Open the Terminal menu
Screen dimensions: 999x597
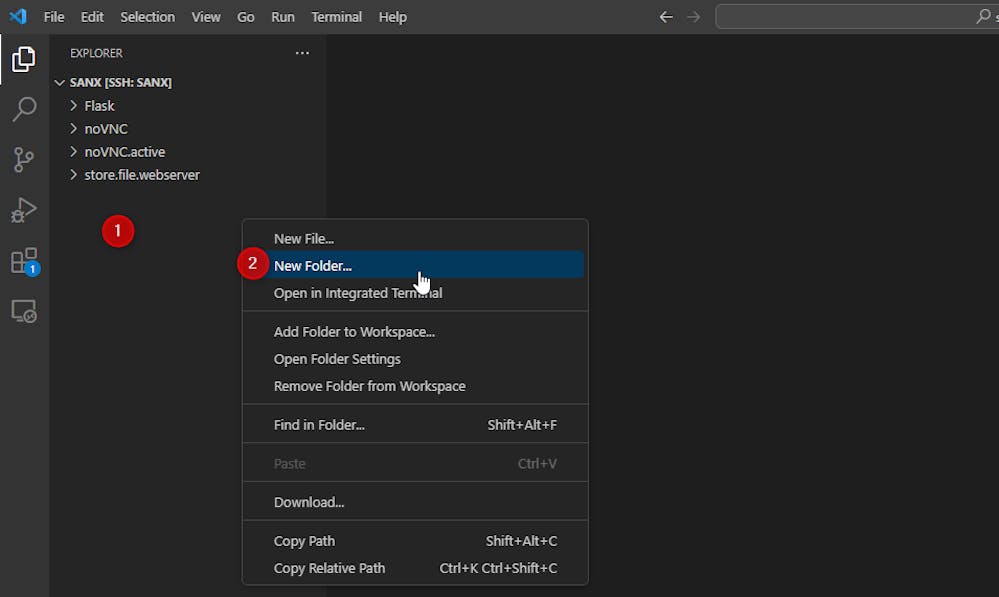pos(336,17)
